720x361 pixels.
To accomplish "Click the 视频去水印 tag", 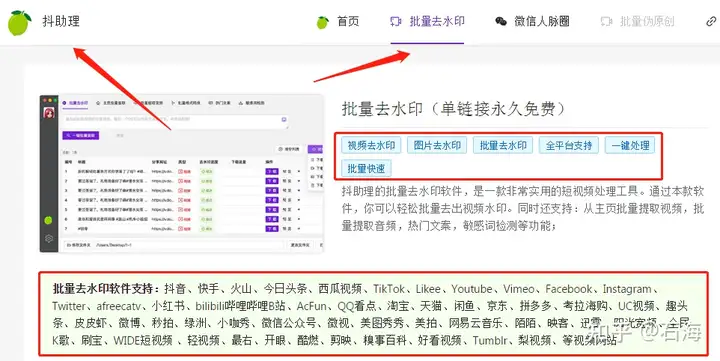I will pos(371,146).
